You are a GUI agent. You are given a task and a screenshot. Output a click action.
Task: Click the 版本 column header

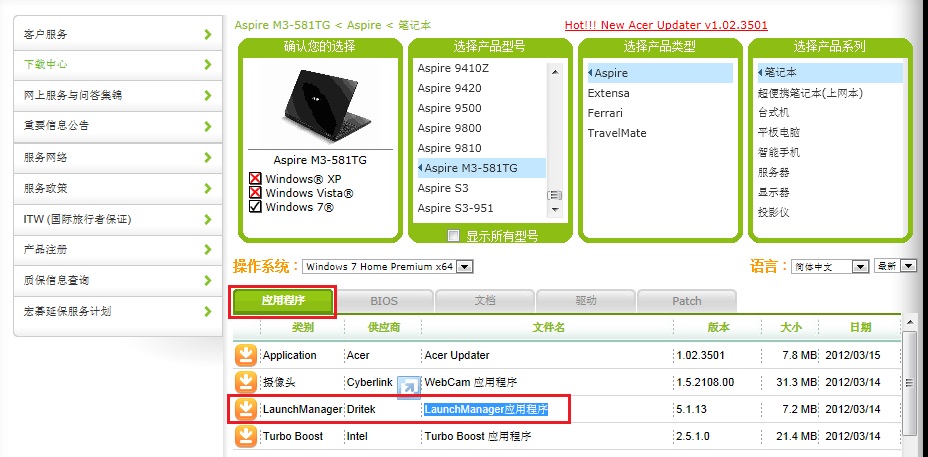pyautogui.click(x=718, y=327)
